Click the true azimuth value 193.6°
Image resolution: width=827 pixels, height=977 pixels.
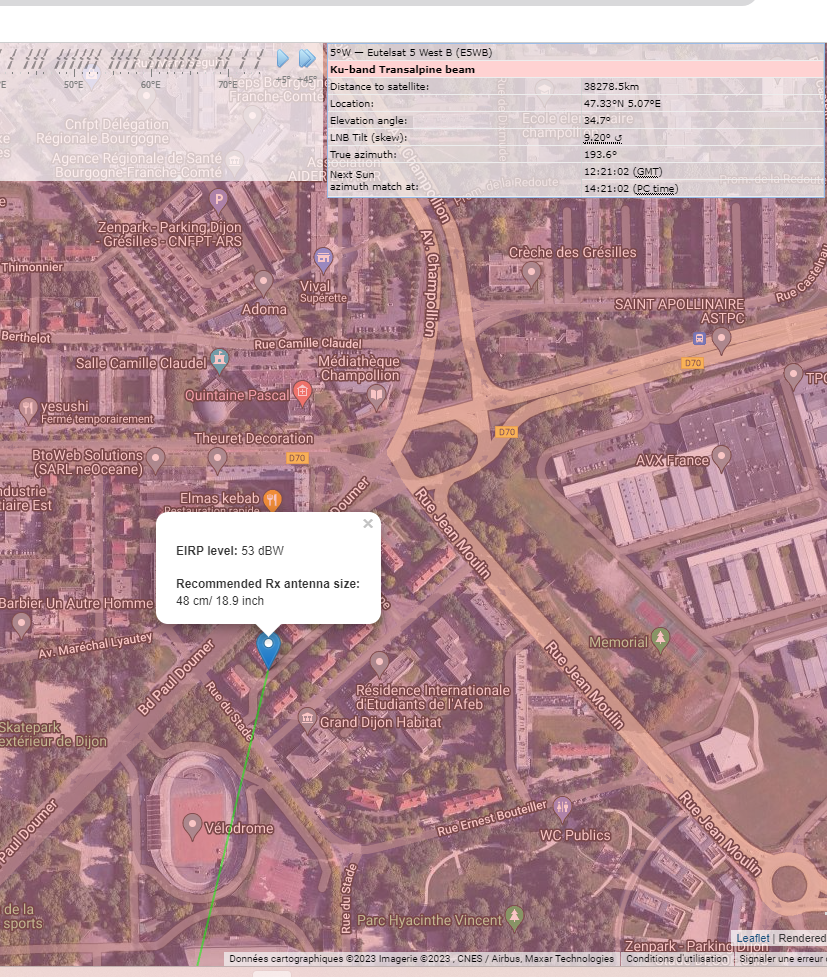(600, 155)
